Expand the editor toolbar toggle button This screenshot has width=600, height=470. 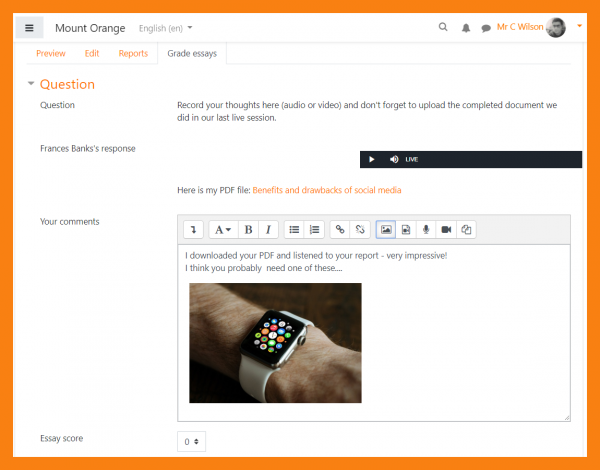tap(193, 229)
